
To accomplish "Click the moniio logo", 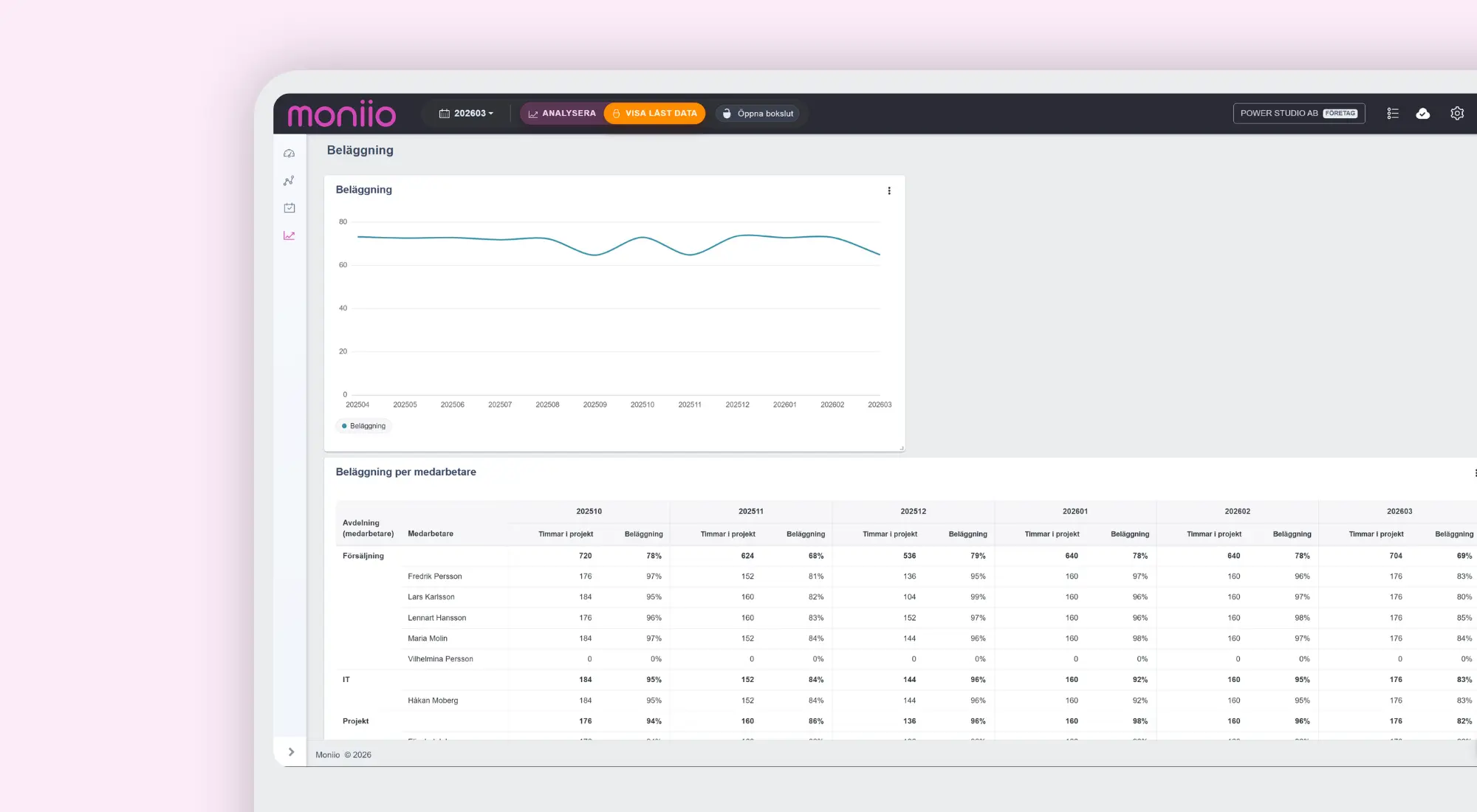I will point(342,114).
